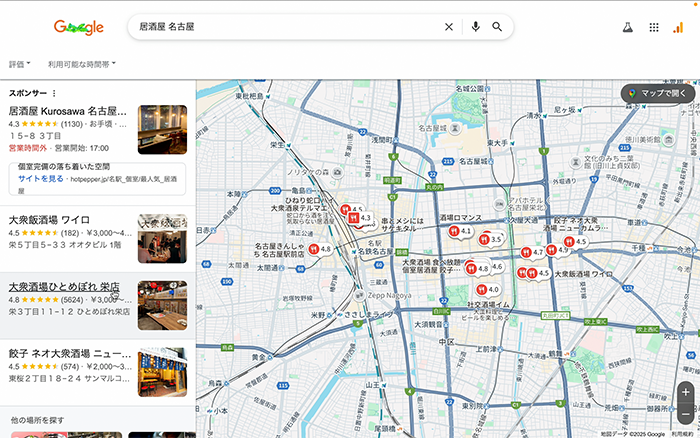Click the 営業時間外 status text

point(28,148)
